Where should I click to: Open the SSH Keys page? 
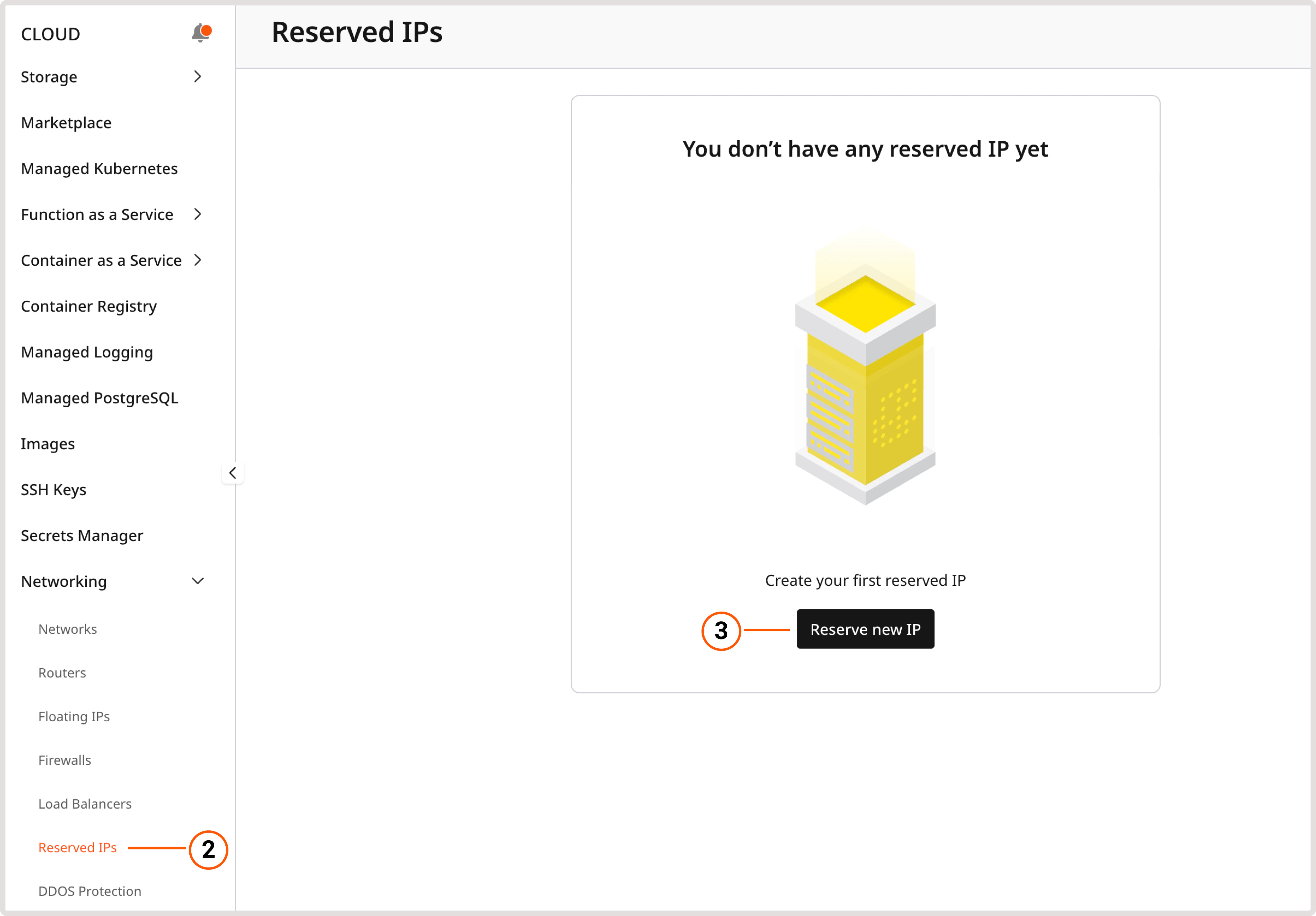53,489
